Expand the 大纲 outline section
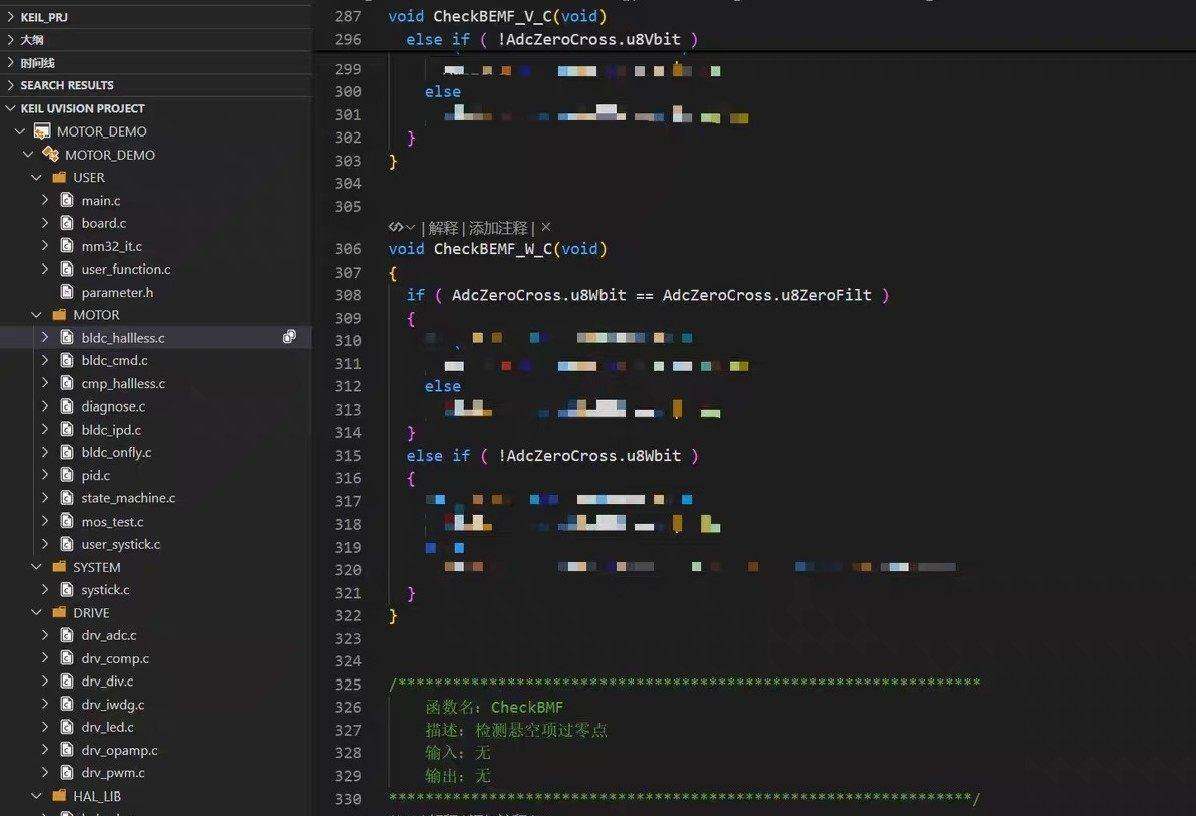This screenshot has width=1196, height=816. 11,39
